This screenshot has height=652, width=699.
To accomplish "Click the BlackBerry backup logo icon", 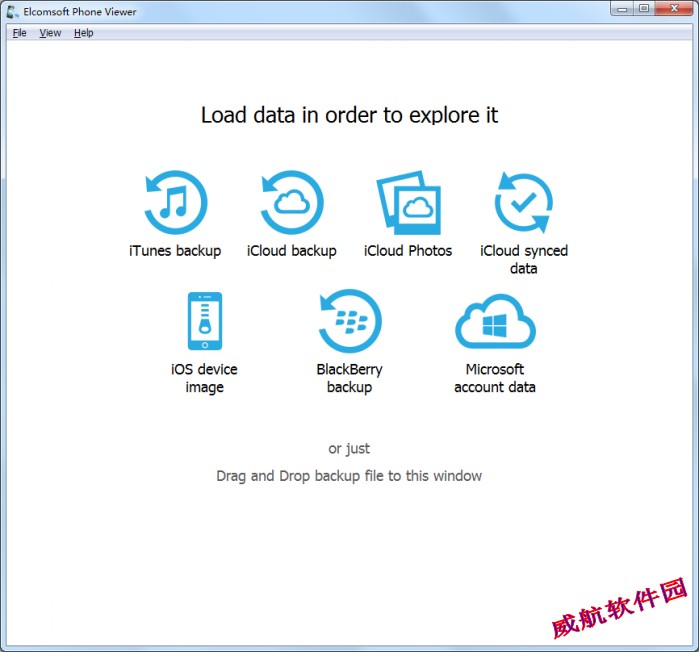I will 350,321.
